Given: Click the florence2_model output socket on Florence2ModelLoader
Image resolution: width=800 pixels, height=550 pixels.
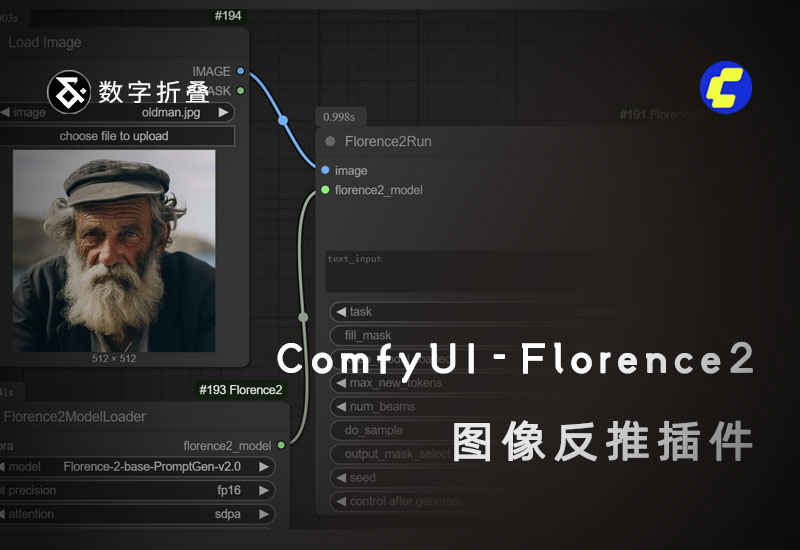Looking at the screenshot, I should (281, 445).
